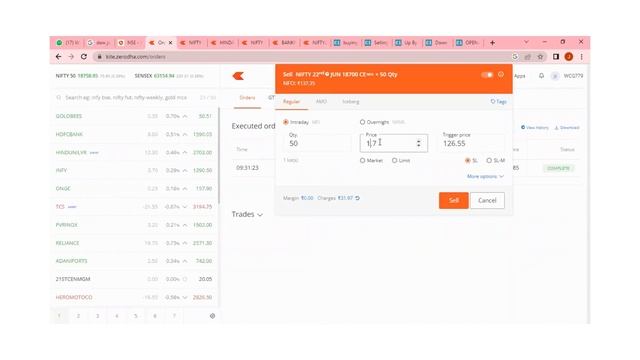Go forward in browser history
640x360 pixels.
71,57
